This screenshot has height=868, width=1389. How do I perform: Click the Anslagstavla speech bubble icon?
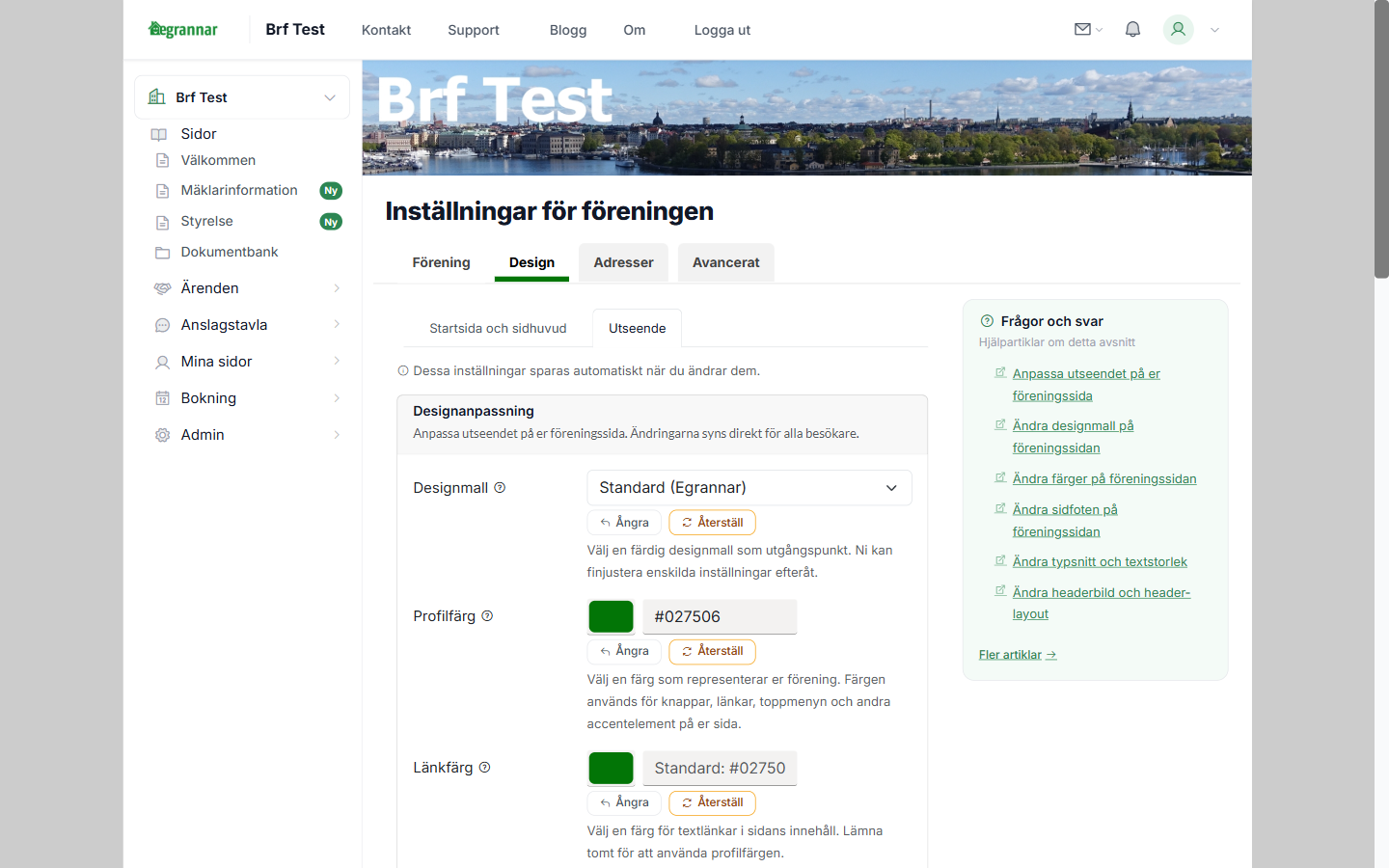click(x=162, y=325)
